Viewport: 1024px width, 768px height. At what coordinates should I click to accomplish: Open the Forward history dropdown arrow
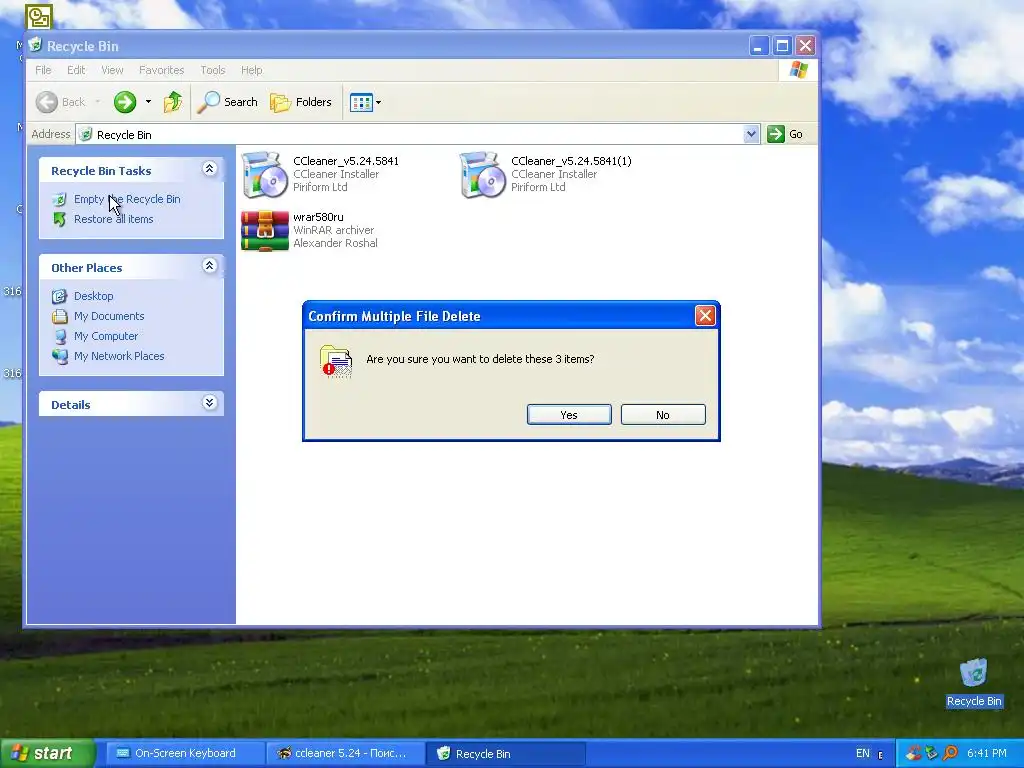(148, 102)
